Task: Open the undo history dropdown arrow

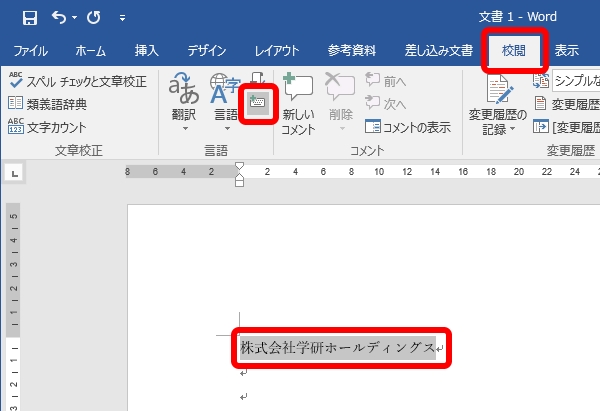Action: (74, 18)
